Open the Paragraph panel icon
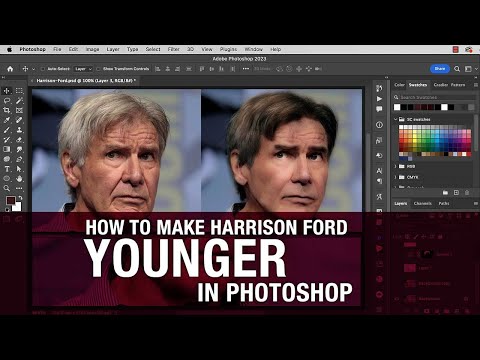Image resolution: width=480 pixels, height=360 pixels. (379, 181)
